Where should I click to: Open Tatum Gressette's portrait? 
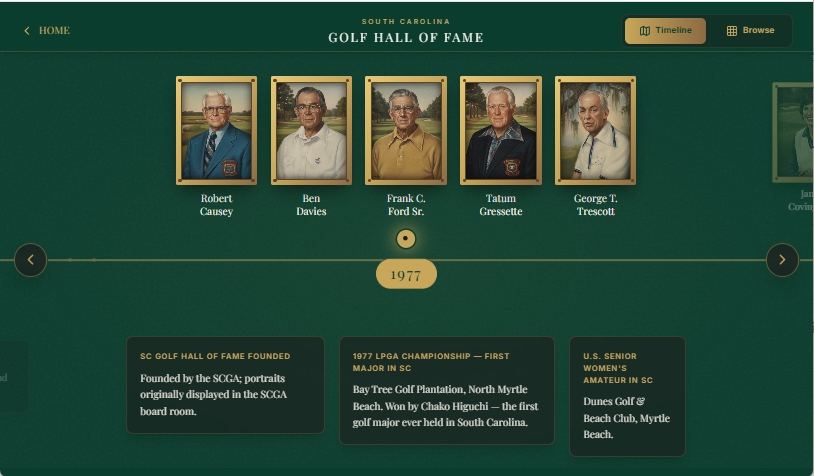click(501, 130)
